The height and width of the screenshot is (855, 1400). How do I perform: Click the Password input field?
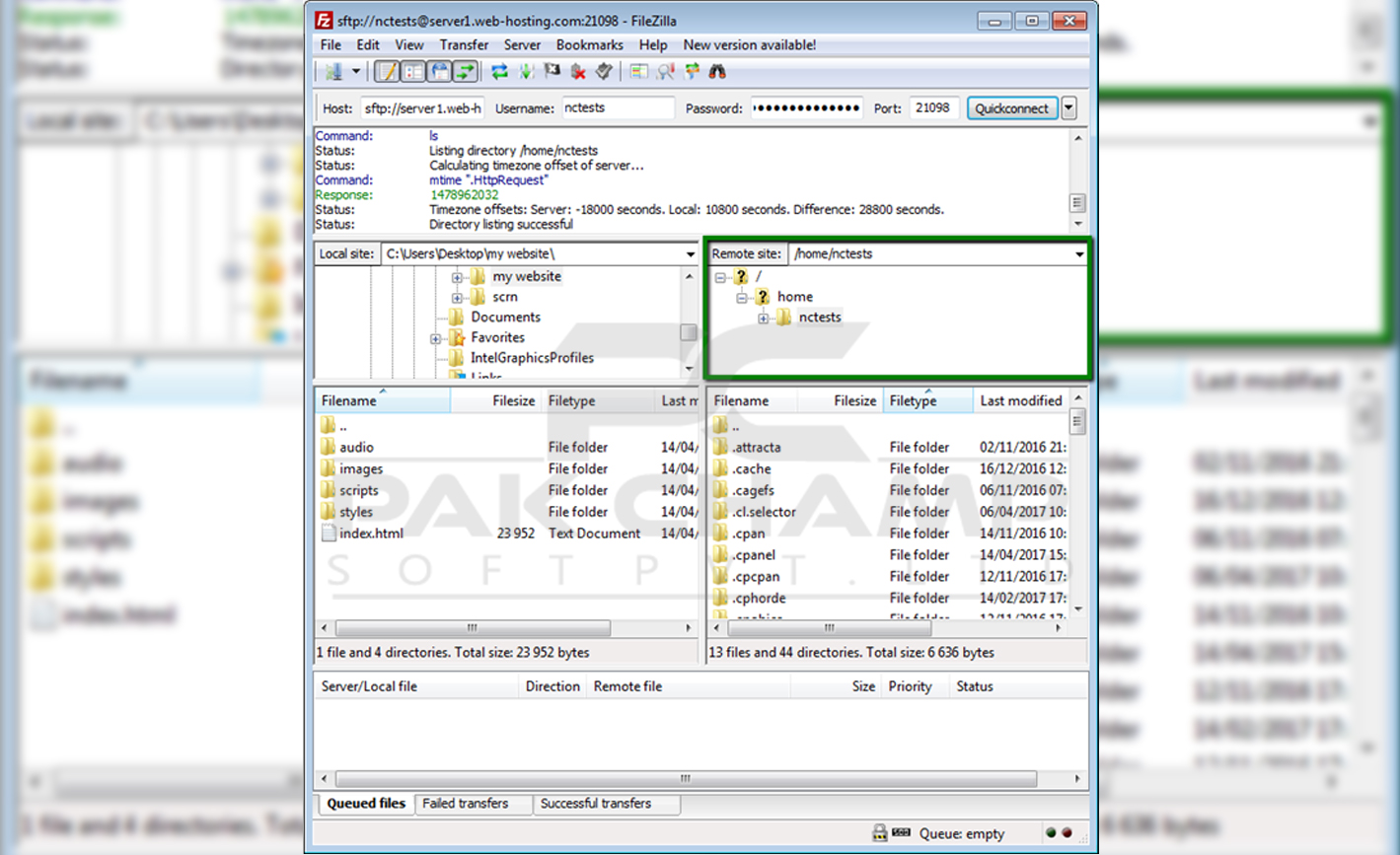807,108
